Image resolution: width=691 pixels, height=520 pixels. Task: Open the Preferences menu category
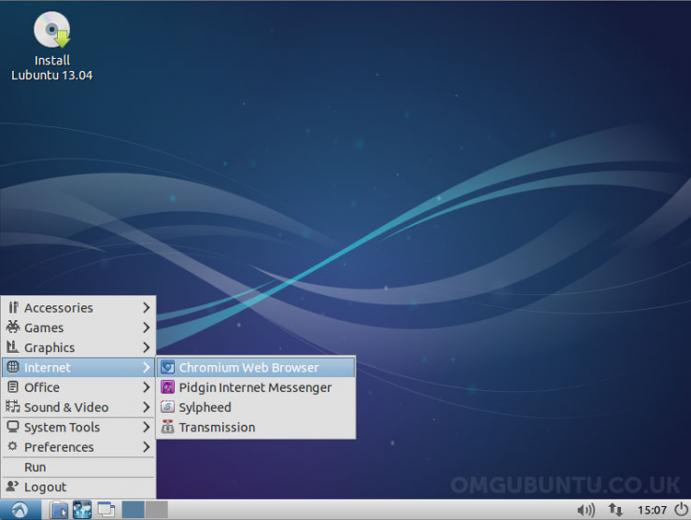coord(78,447)
